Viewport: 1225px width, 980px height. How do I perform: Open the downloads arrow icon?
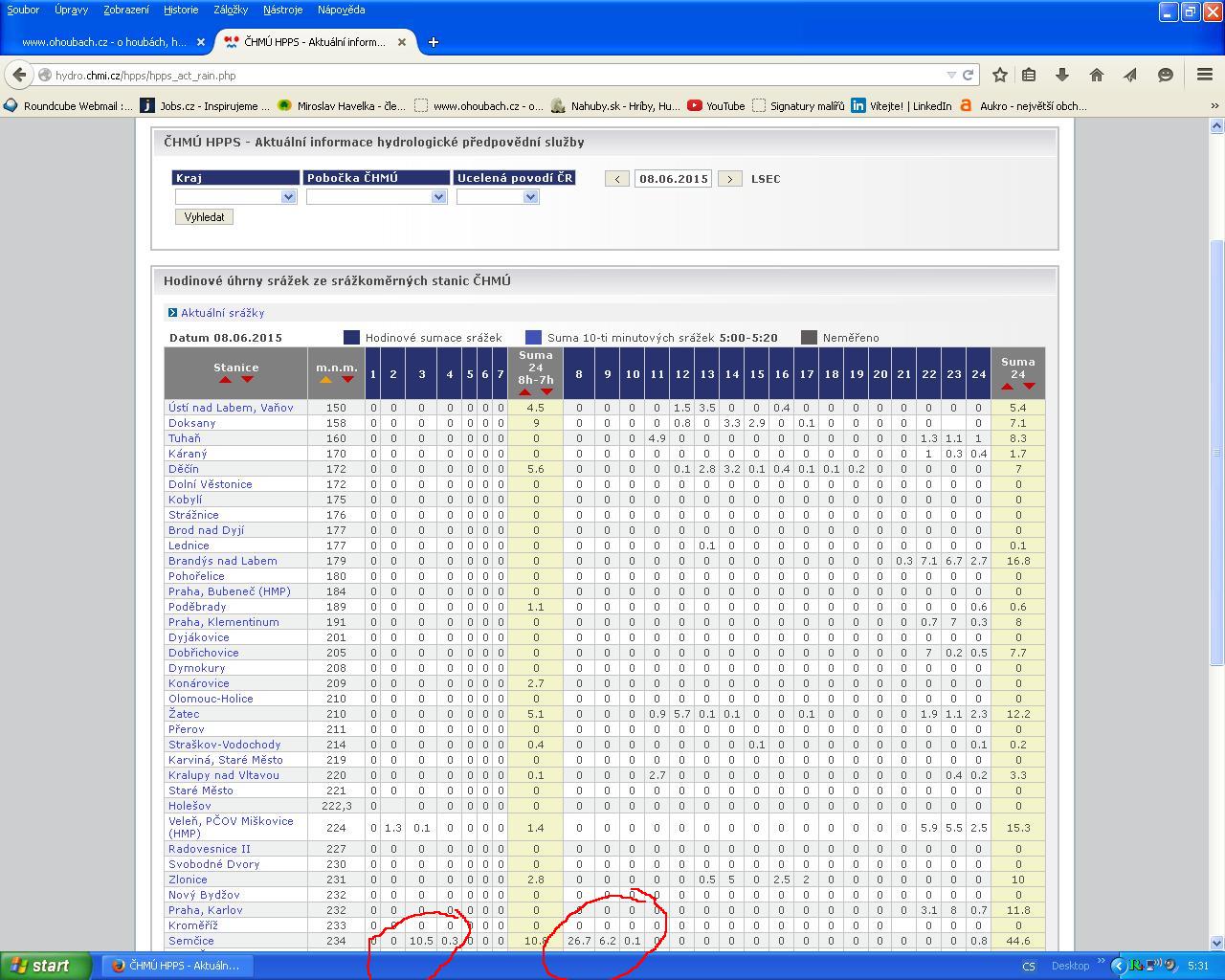pos(1062,75)
